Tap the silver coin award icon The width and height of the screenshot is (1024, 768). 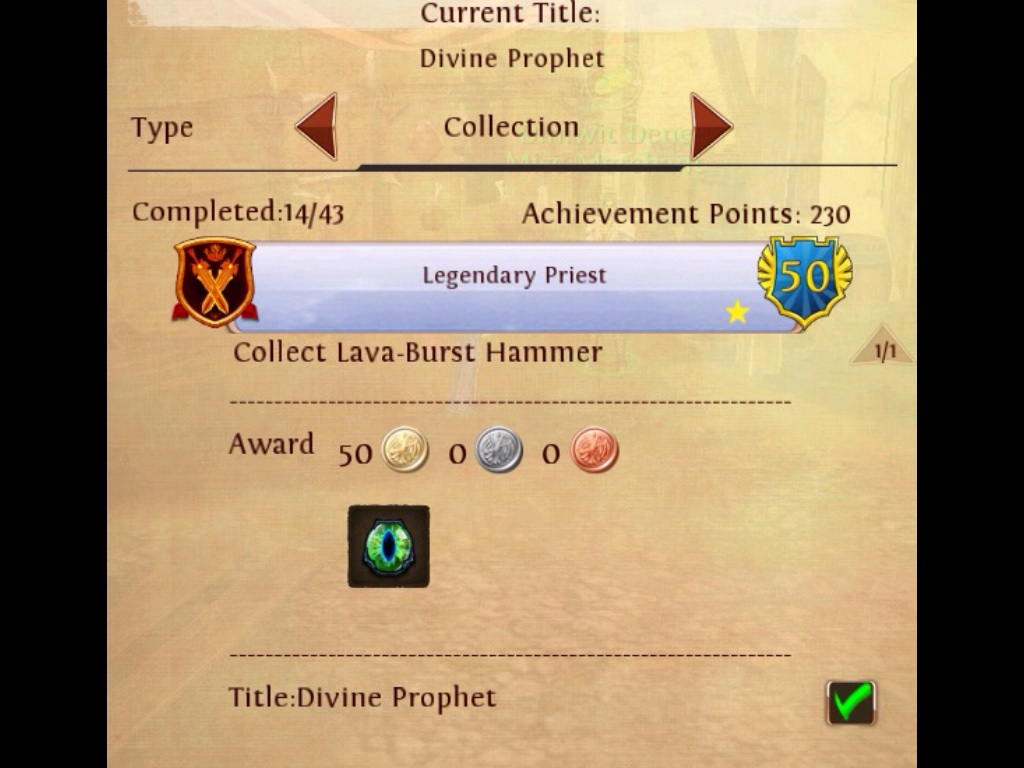click(x=499, y=449)
